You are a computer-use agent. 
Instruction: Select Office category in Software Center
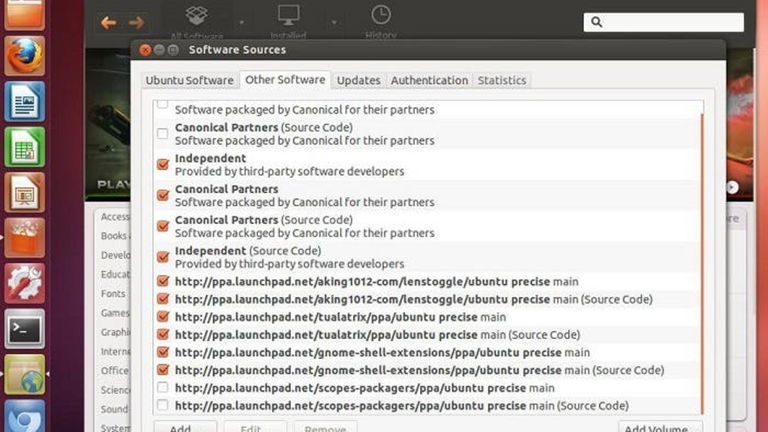coord(115,371)
